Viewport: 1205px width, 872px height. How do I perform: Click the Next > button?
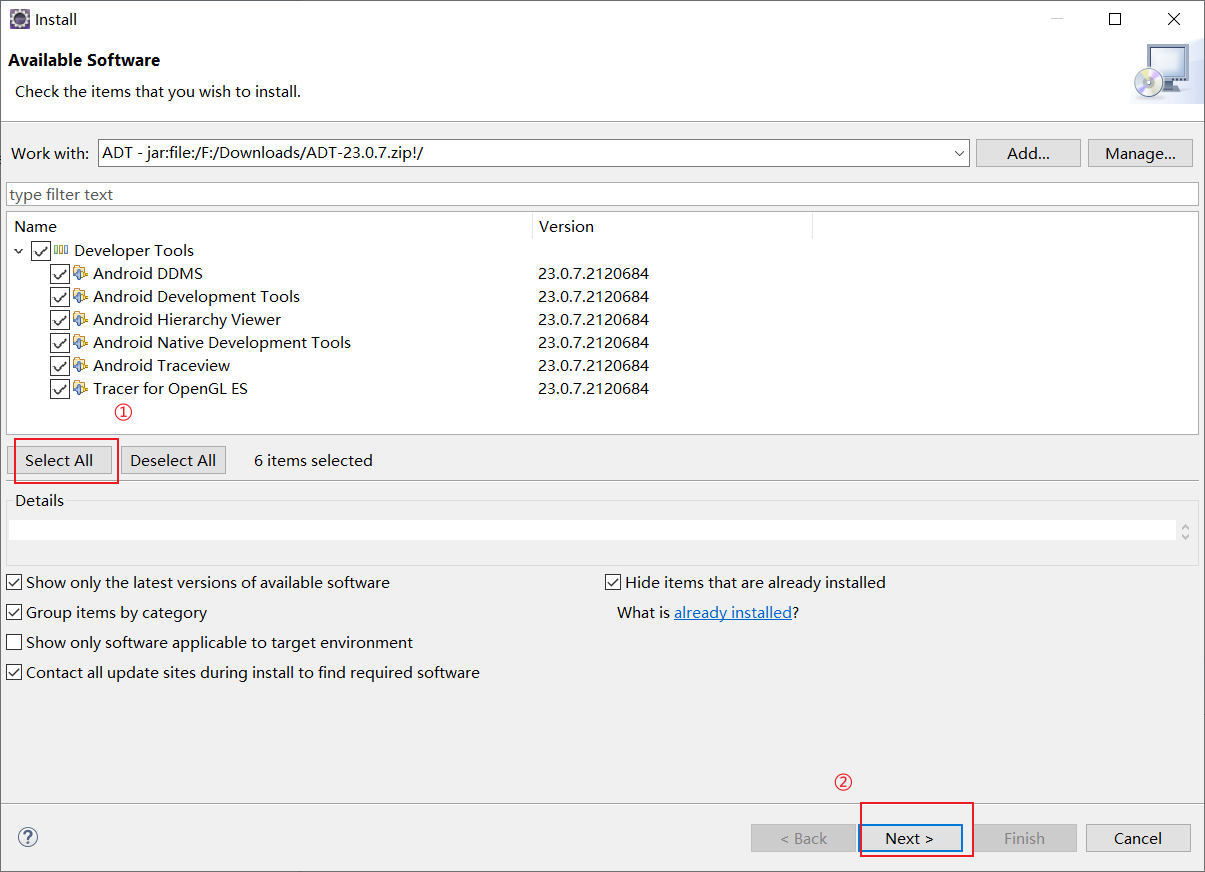(910, 838)
